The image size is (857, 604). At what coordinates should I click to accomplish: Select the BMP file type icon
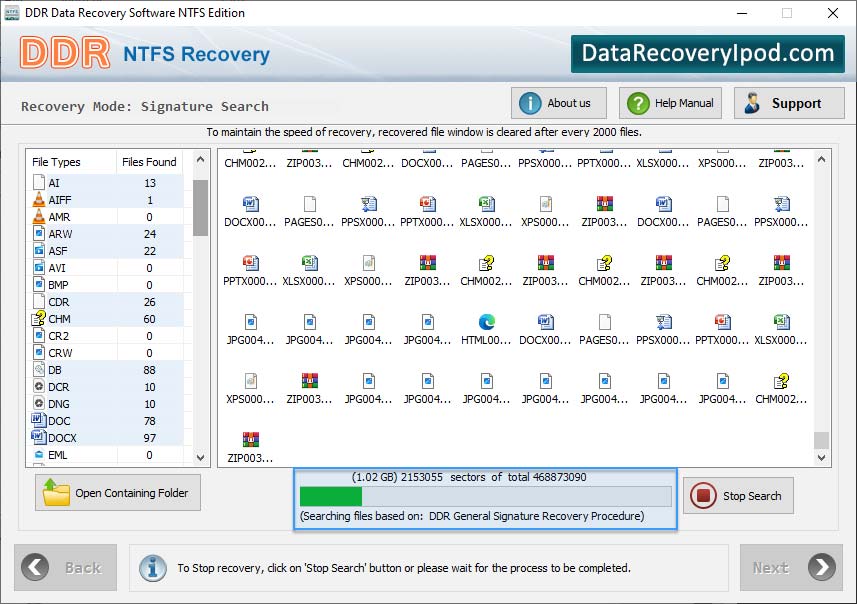[39, 284]
